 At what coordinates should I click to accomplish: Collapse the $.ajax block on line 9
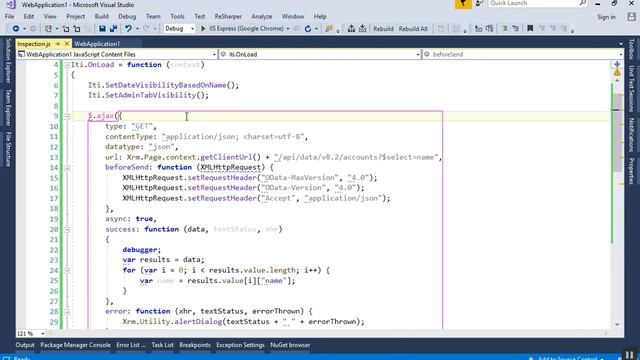(x=67, y=116)
